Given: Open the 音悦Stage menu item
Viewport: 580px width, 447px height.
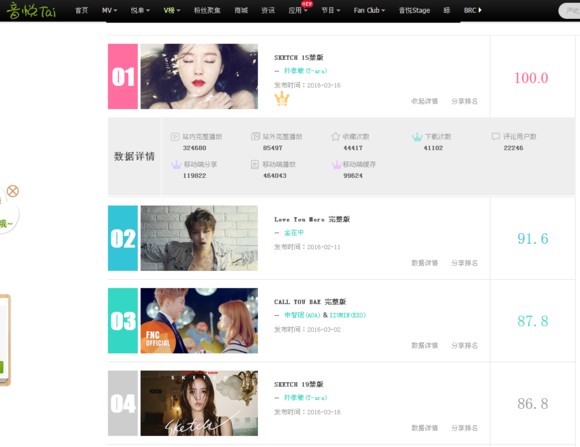Looking at the screenshot, I should click(414, 10).
